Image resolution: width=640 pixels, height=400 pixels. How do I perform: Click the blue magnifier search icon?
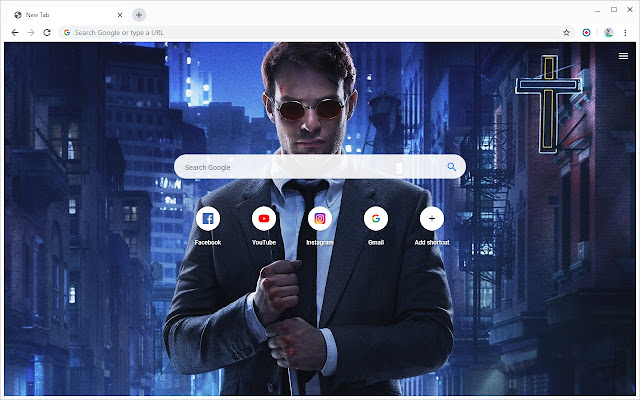451,167
